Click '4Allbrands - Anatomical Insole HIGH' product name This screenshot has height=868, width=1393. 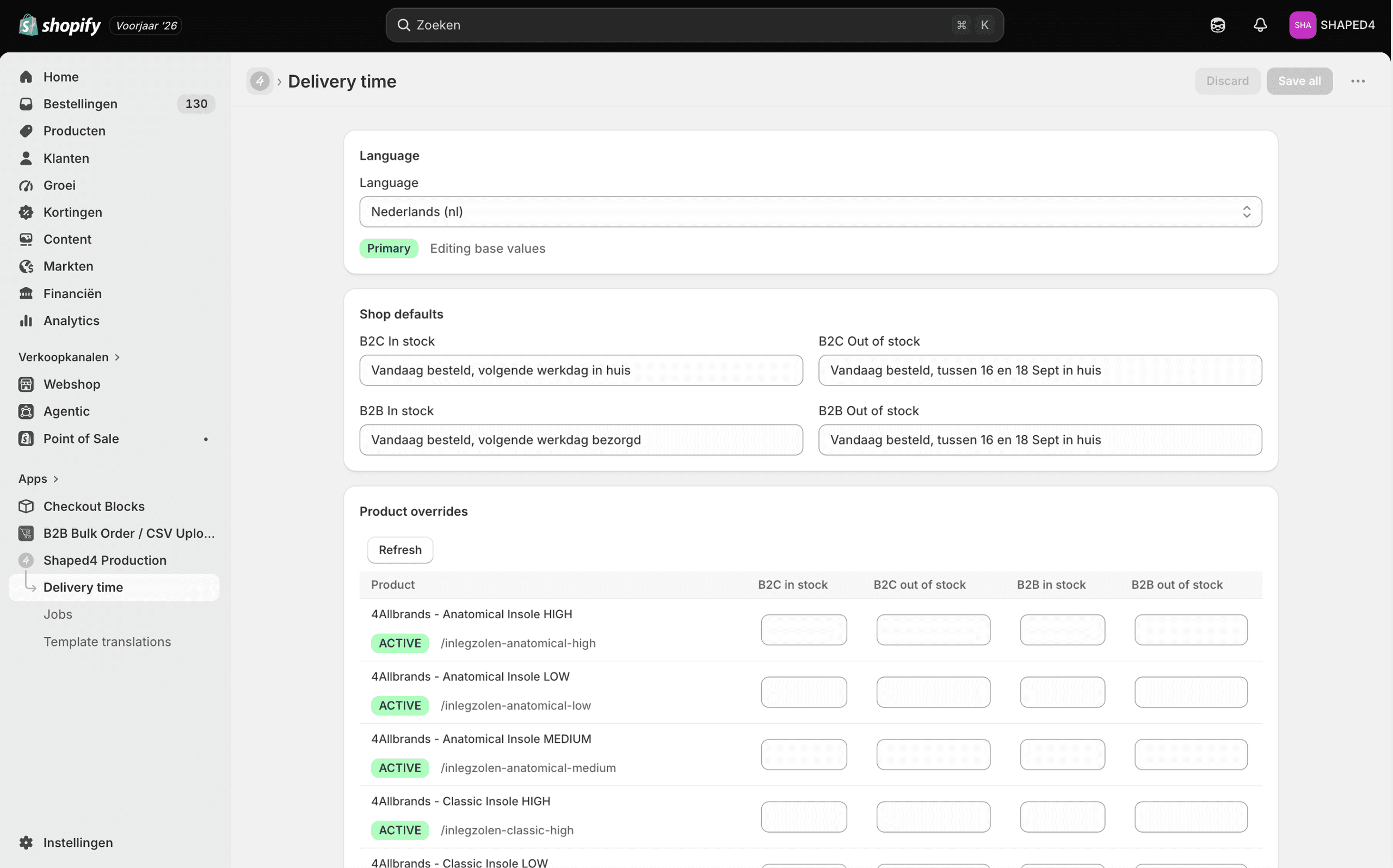pyautogui.click(x=471, y=614)
